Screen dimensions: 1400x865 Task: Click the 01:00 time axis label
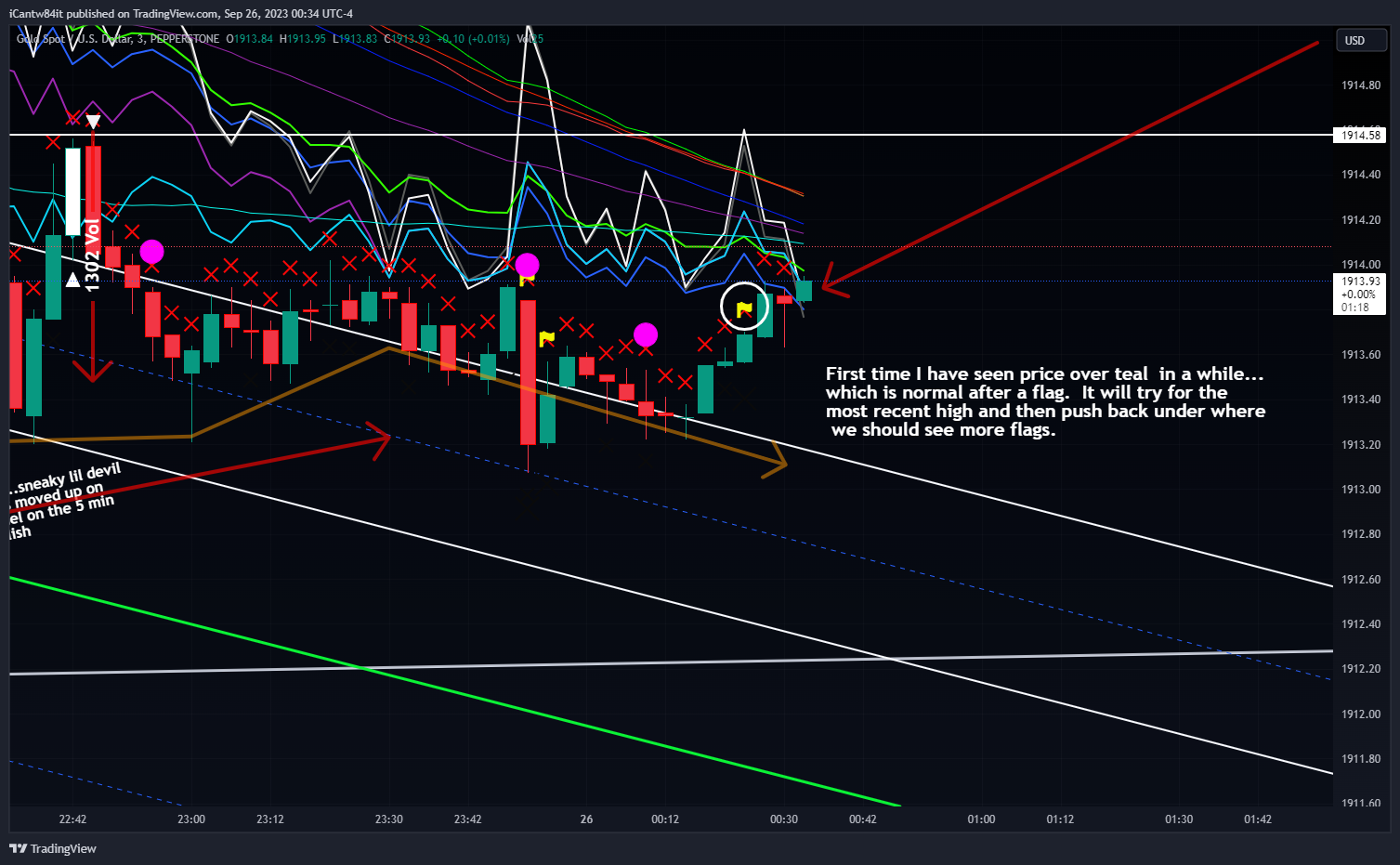coord(981,819)
